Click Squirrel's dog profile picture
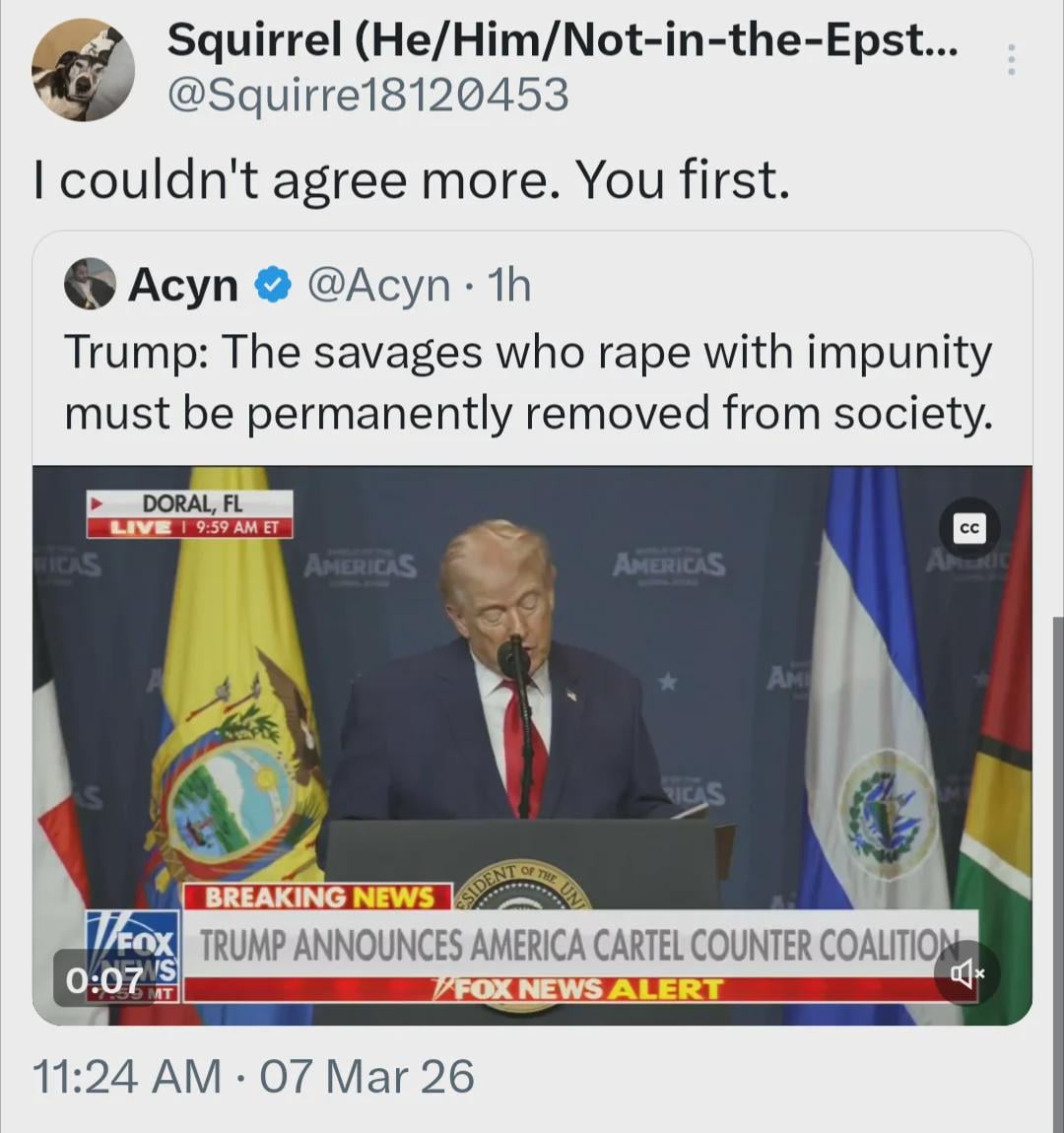 pyautogui.click(x=82, y=71)
